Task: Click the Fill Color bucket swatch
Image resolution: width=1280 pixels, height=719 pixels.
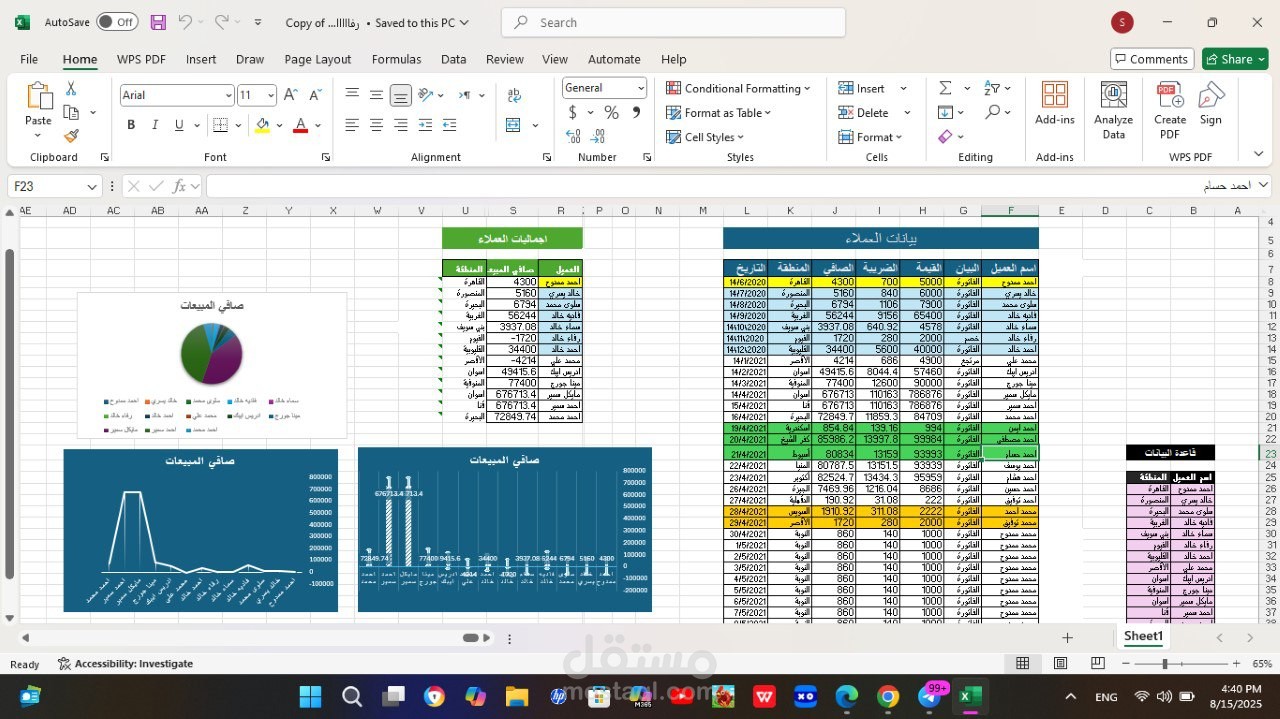Action: 262,125
